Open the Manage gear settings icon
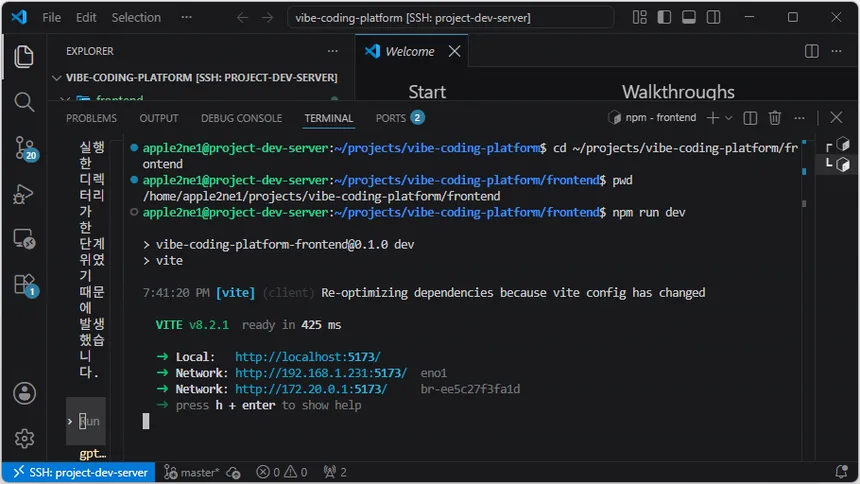The width and height of the screenshot is (860, 484). coord(24,438)
